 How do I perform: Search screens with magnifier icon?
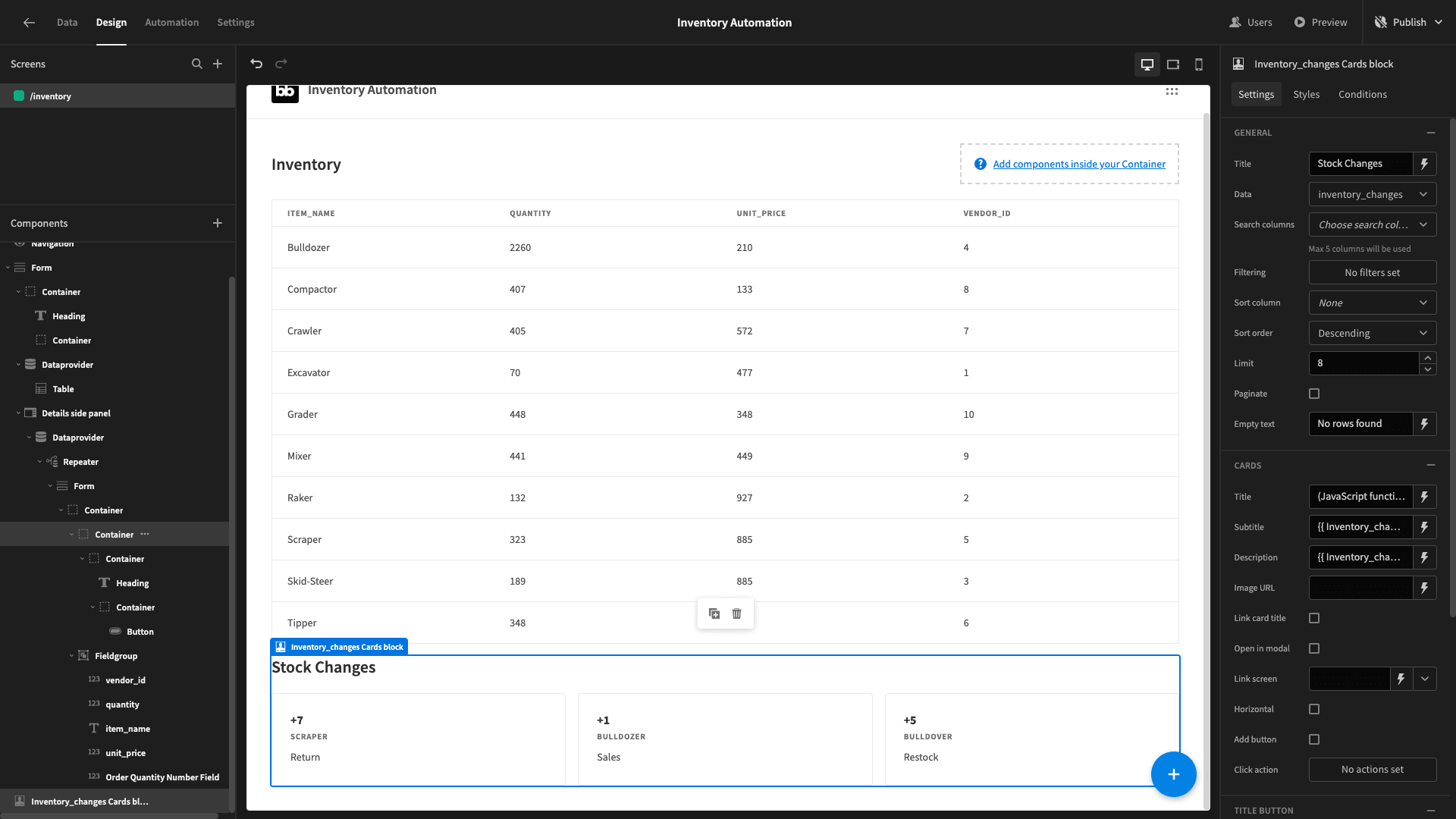[197, 64]
